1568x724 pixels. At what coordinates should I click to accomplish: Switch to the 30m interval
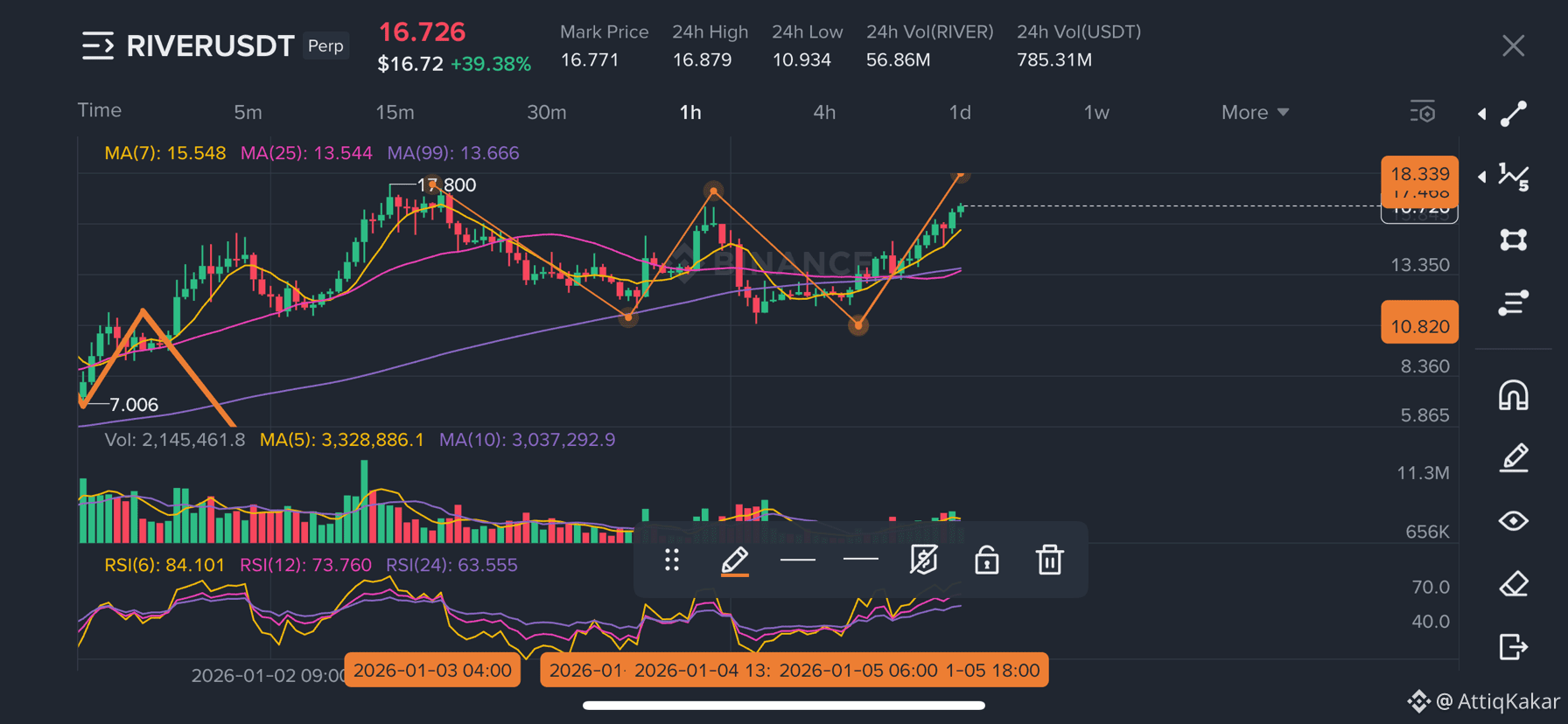point(547,112)
